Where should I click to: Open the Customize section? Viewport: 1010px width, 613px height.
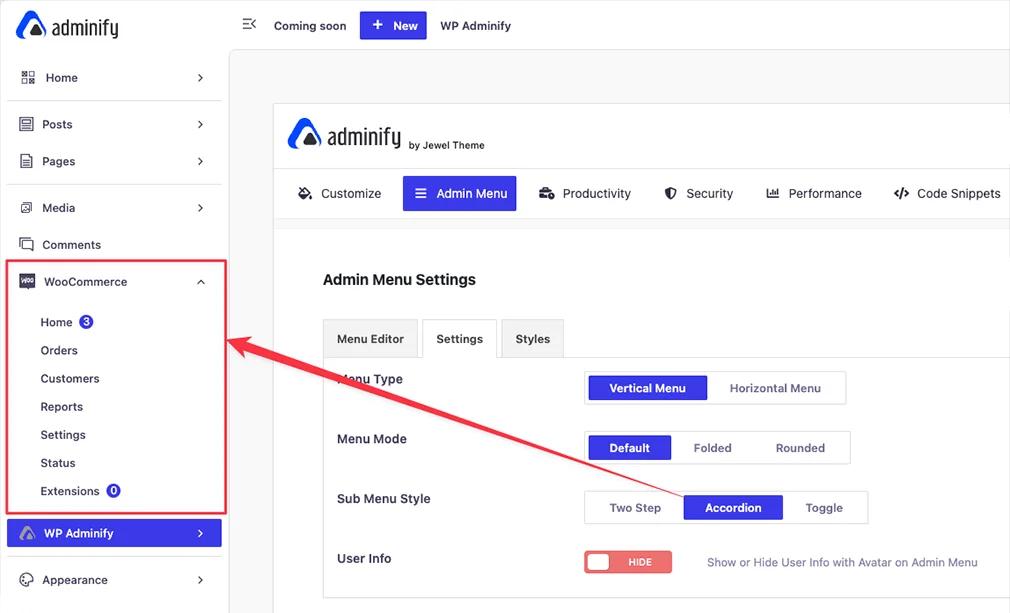(339, 193)
